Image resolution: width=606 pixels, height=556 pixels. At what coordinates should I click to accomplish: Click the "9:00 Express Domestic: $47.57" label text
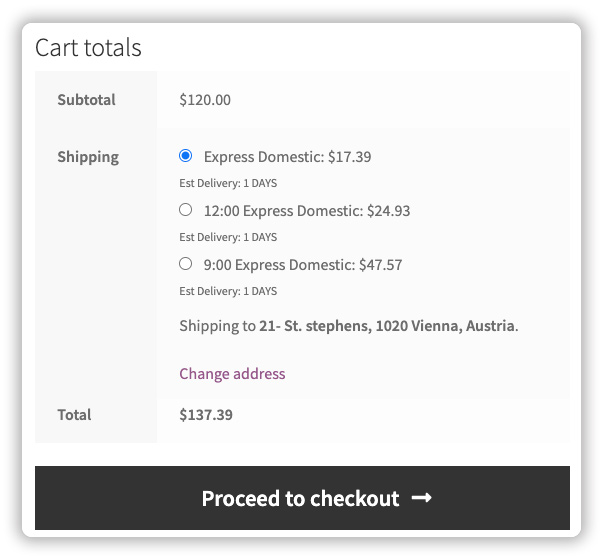pyautogui.click(x=303, y=265)
